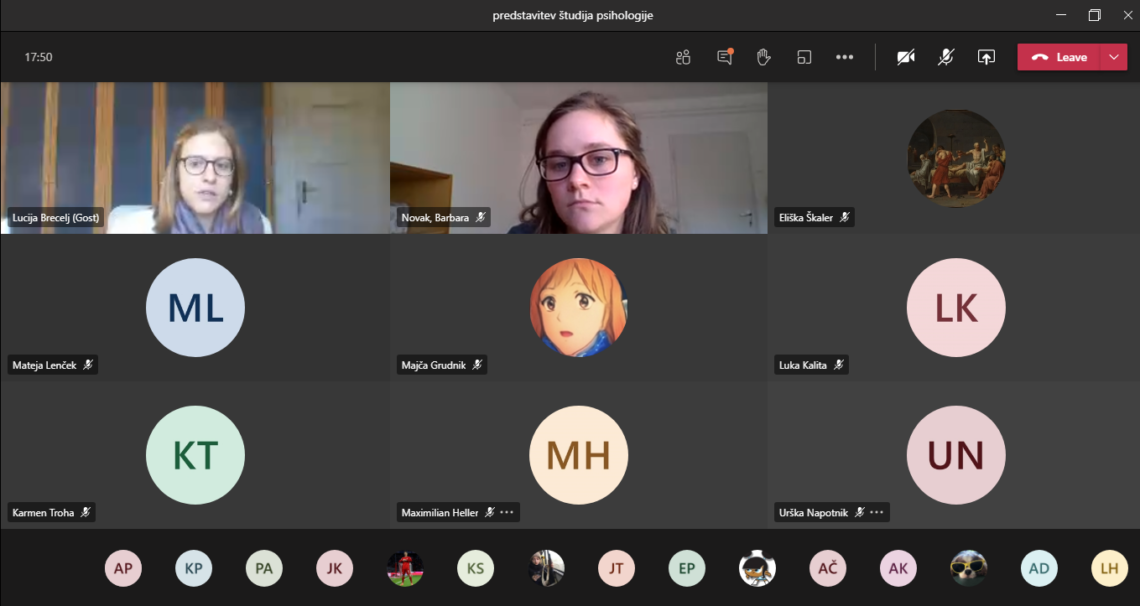This screenshot has width=1140, height=606.
Task: Raise your hand in the meeting
Action: pyautogui.click(x=763, y=57)
